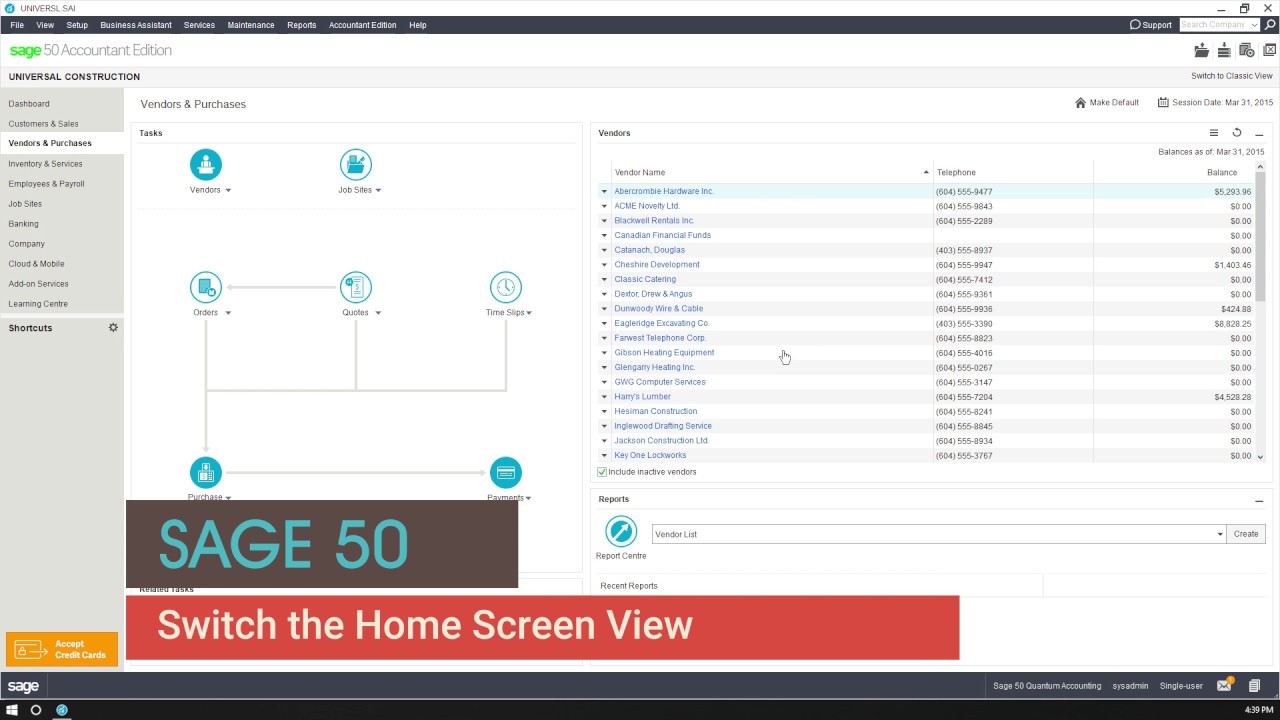Open the Vendors task icon

click(x=206, y=164)
